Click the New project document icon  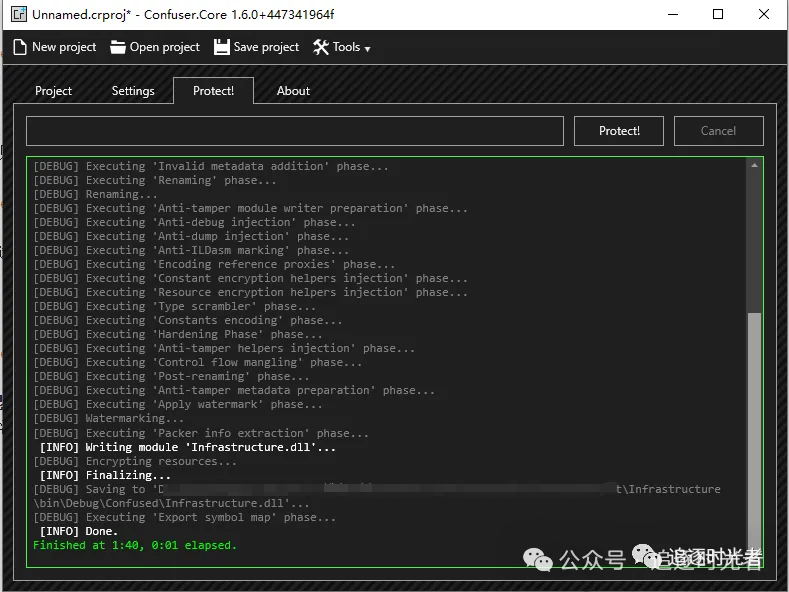click(x=20, y=47)
